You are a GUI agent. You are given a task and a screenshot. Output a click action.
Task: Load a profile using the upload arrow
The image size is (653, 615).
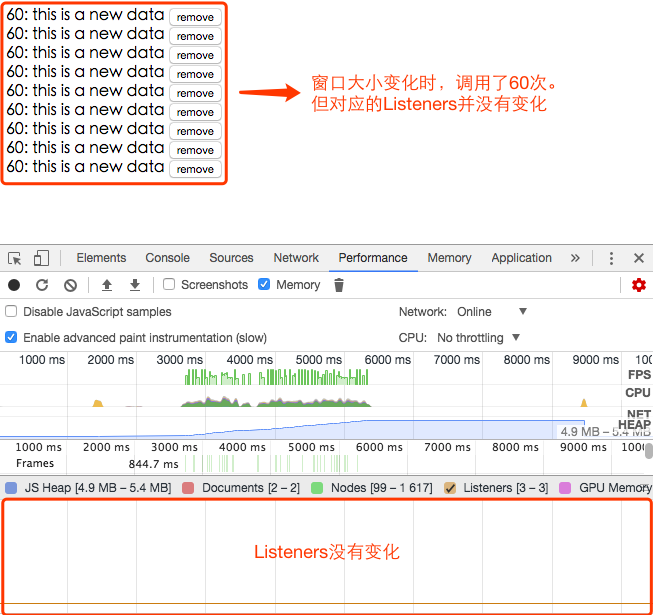(x=107, y=285)
